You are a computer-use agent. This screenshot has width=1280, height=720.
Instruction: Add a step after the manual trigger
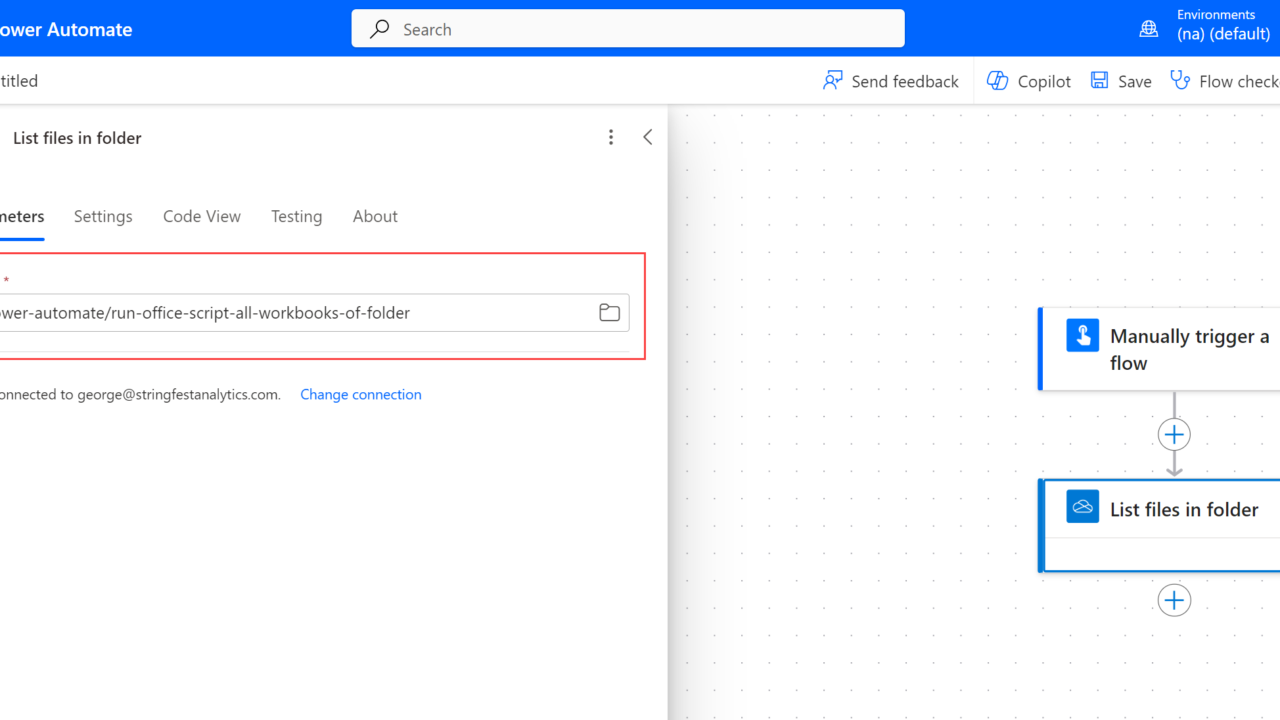pyautogui.click(x=1174, y=435)
